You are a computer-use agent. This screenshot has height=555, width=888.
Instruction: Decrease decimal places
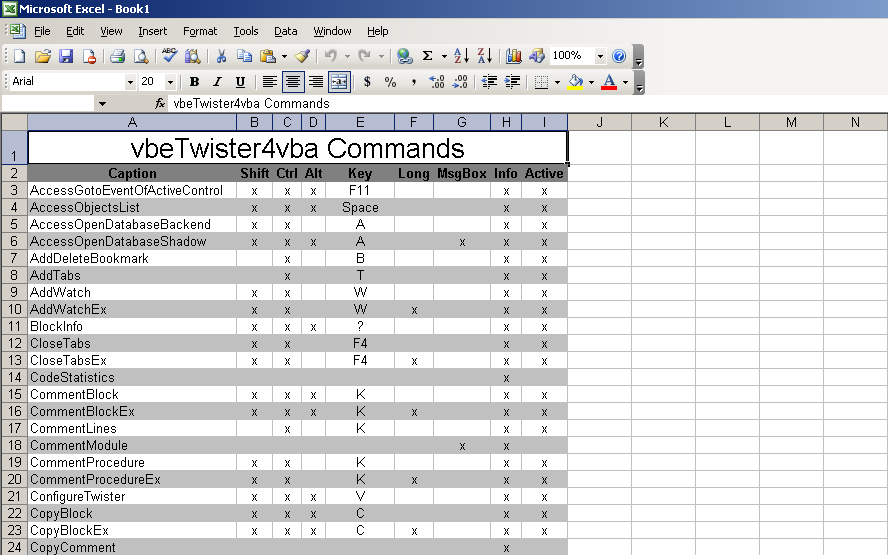coord(460,82)
